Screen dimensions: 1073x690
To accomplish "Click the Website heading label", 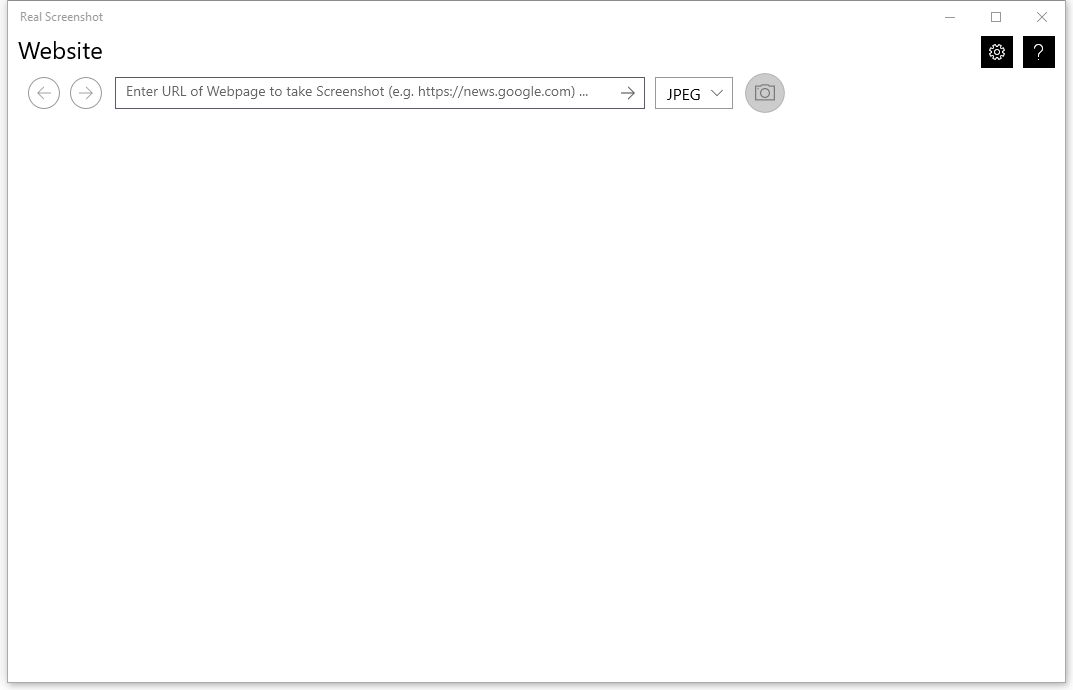I will 60,51.
